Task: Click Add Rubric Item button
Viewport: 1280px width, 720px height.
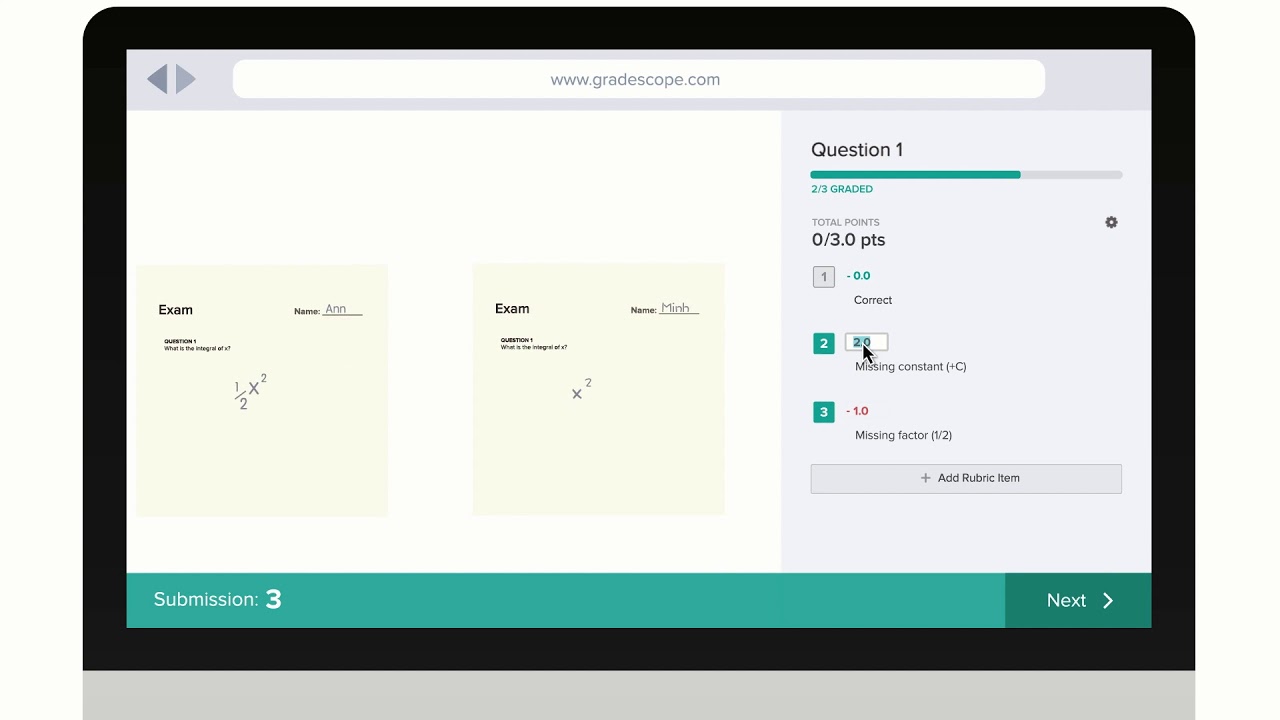Action: (x=966, y=478)
